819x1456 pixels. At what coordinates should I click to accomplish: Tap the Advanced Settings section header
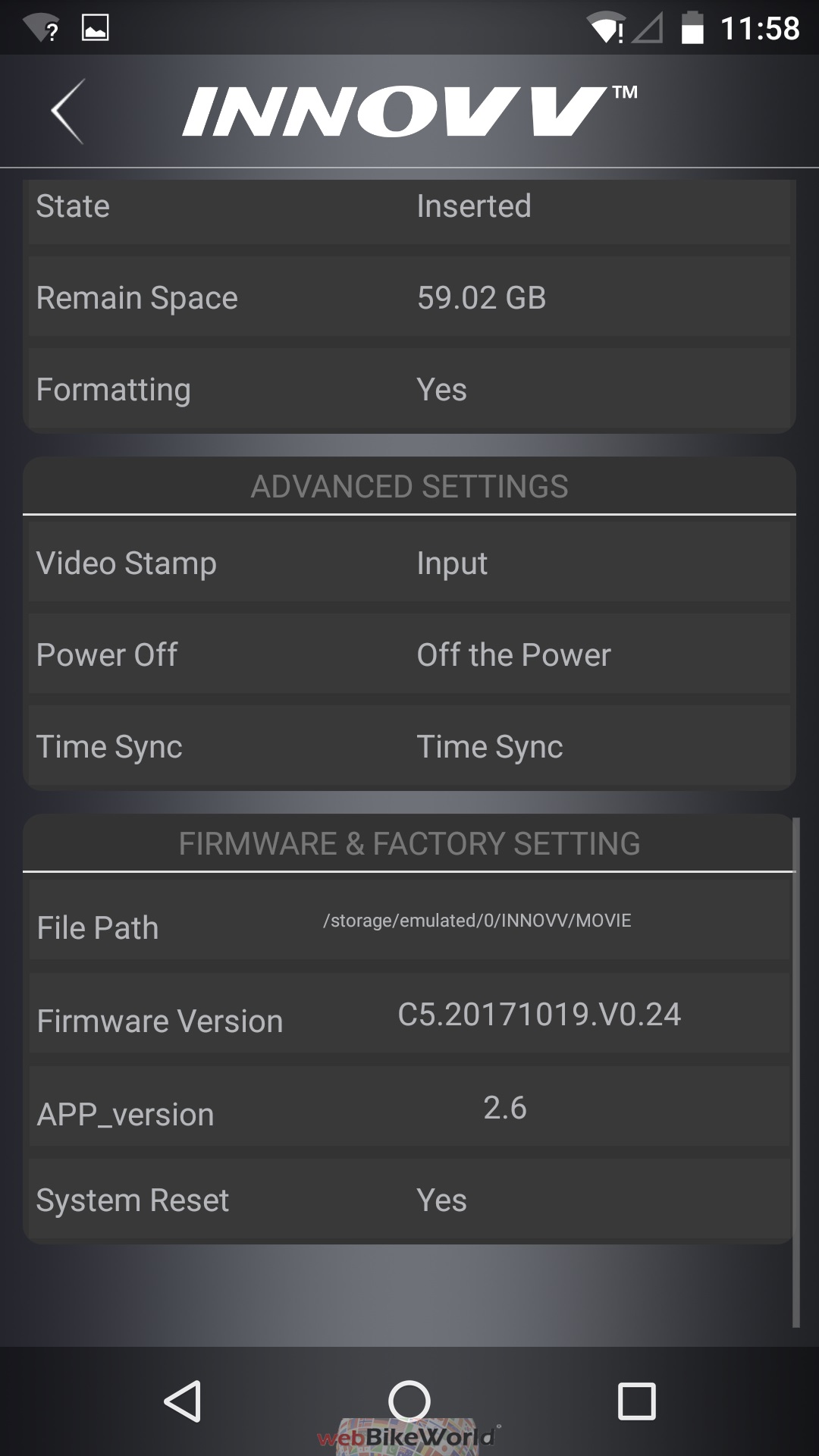[x=409, y=487]
